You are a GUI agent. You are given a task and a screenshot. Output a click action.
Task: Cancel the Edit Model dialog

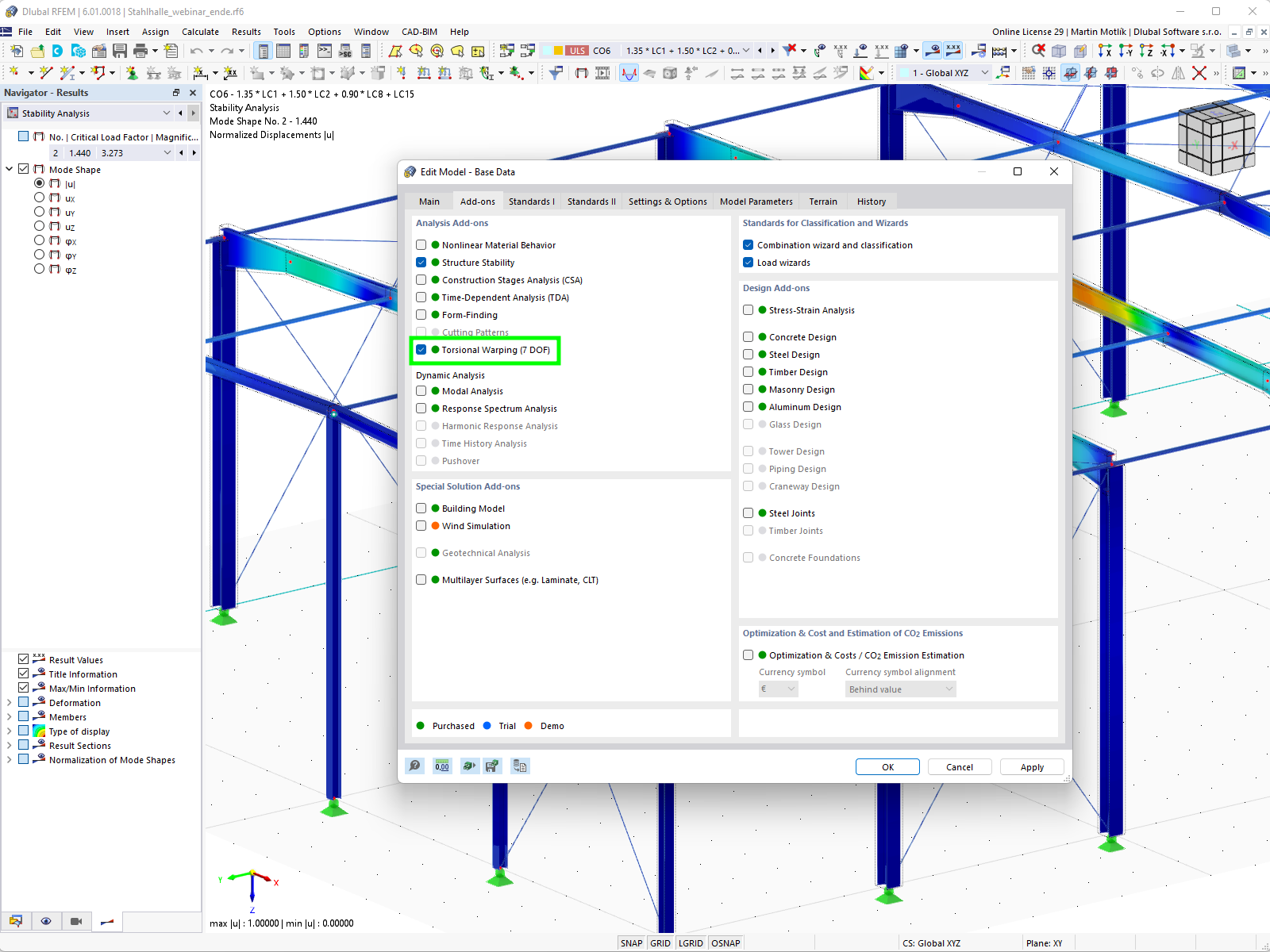959,766
